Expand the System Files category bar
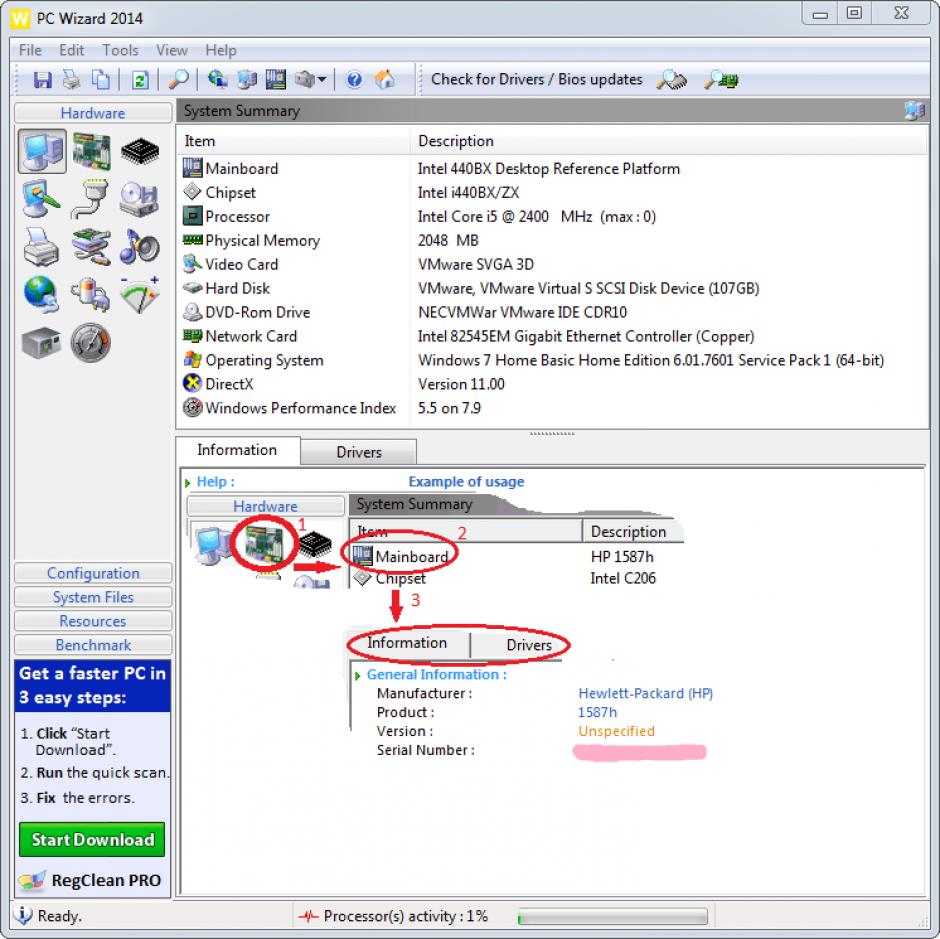This screenshot has height=939, width=940. [93, 597]
